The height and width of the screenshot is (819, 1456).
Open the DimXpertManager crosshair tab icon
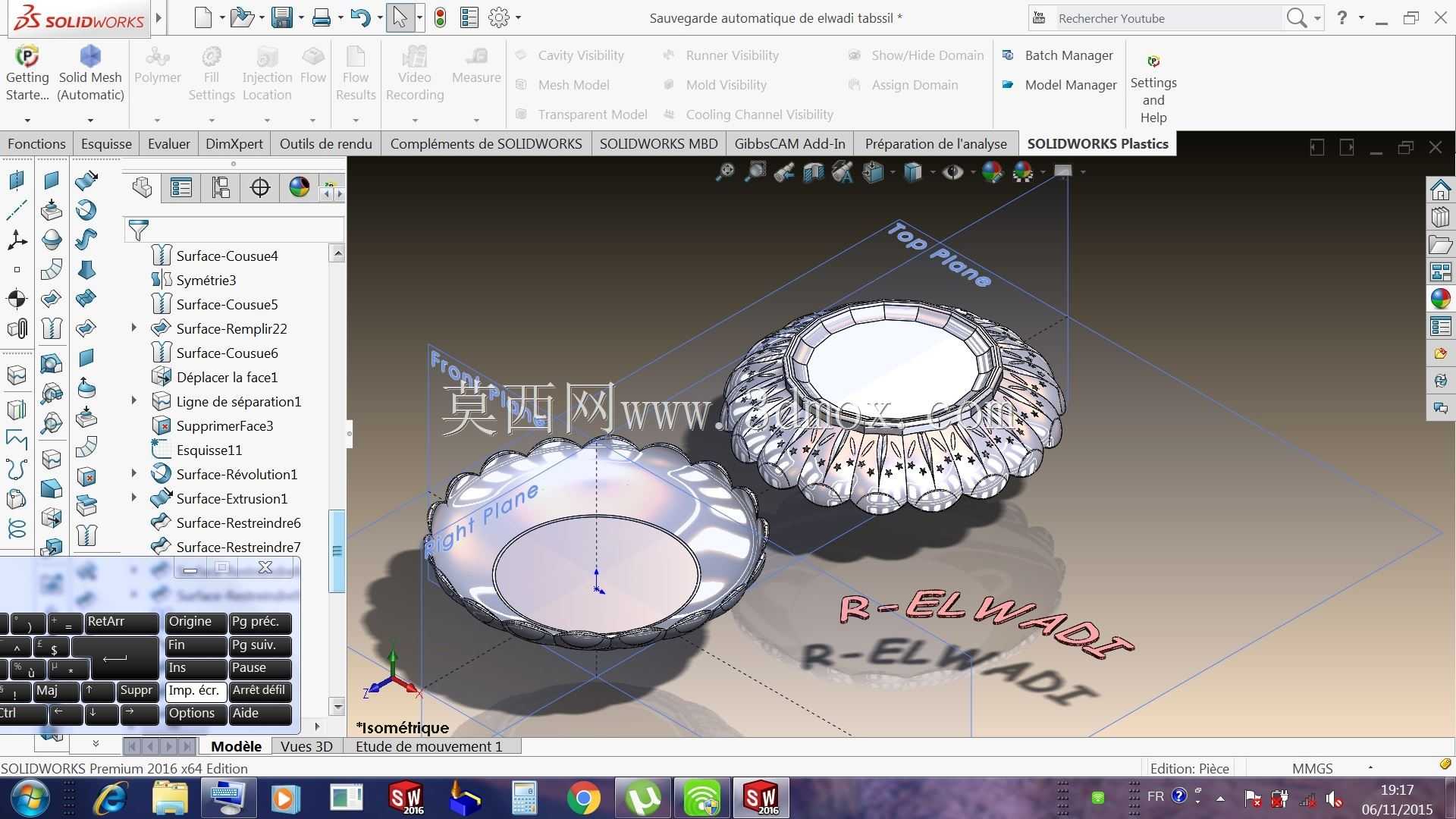point(260,187)
